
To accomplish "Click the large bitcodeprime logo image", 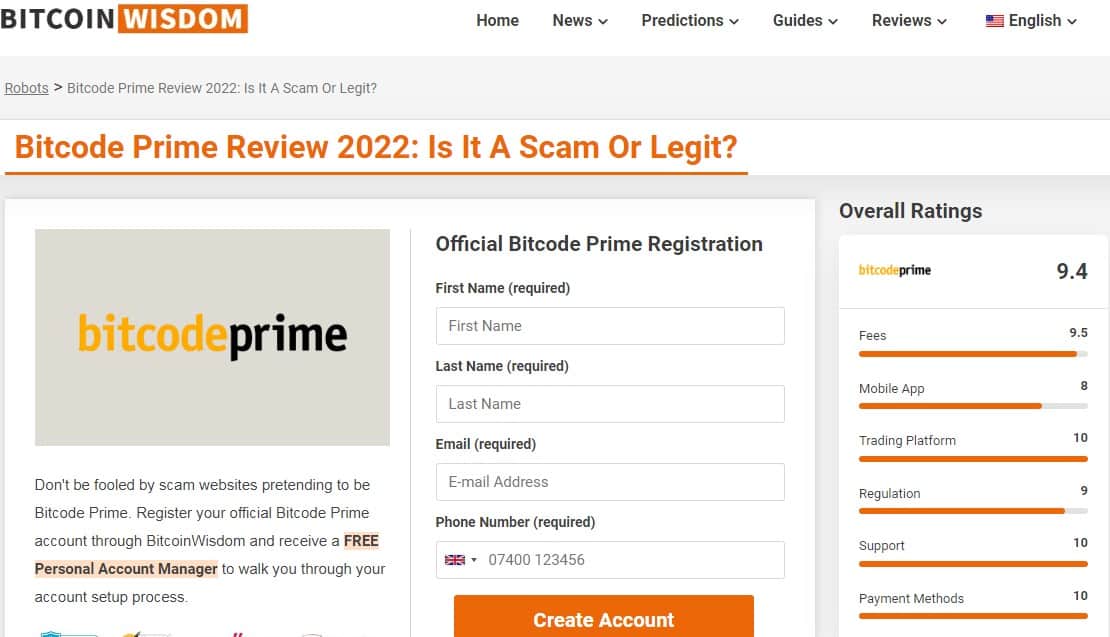I will pyautogui.click(x=212, y=337).
